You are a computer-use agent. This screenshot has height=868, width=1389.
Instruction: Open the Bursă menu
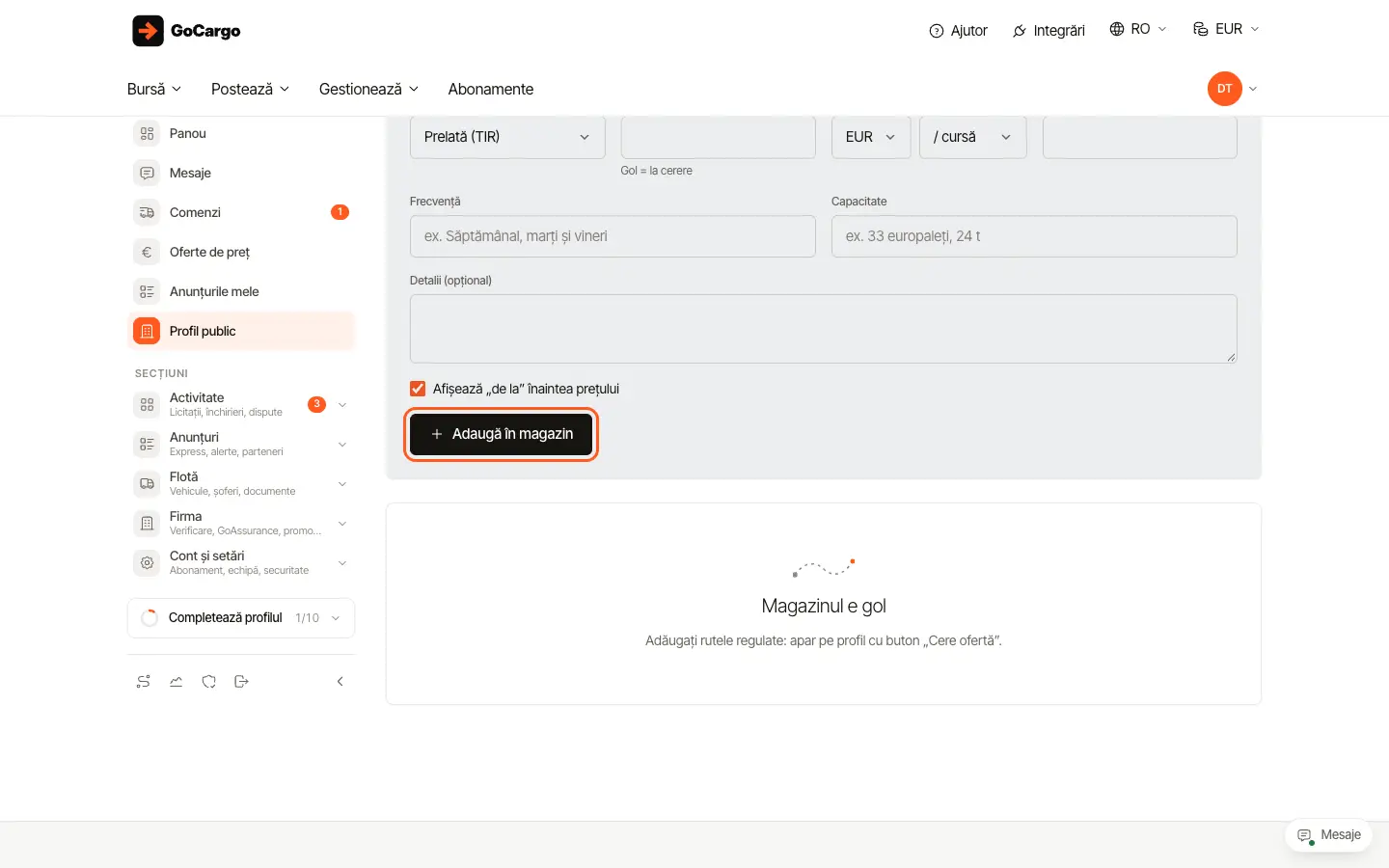[154, 89]
